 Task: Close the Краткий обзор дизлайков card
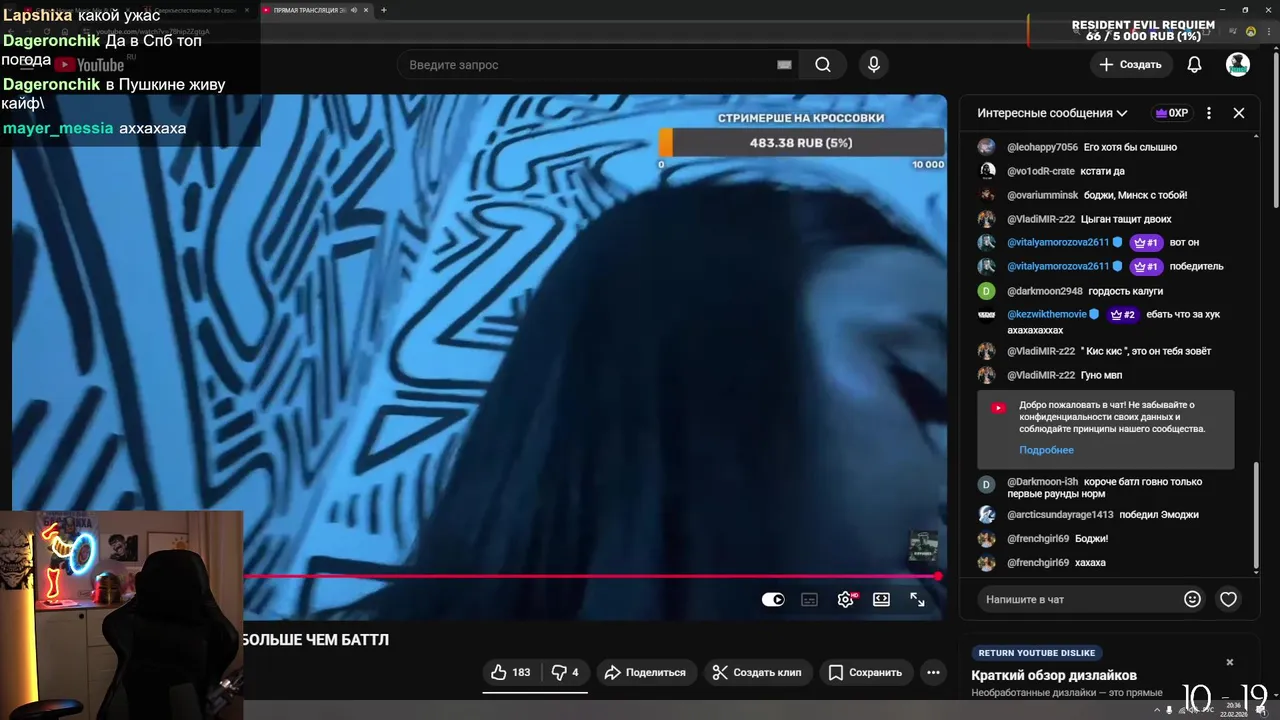pos(1230,662)
